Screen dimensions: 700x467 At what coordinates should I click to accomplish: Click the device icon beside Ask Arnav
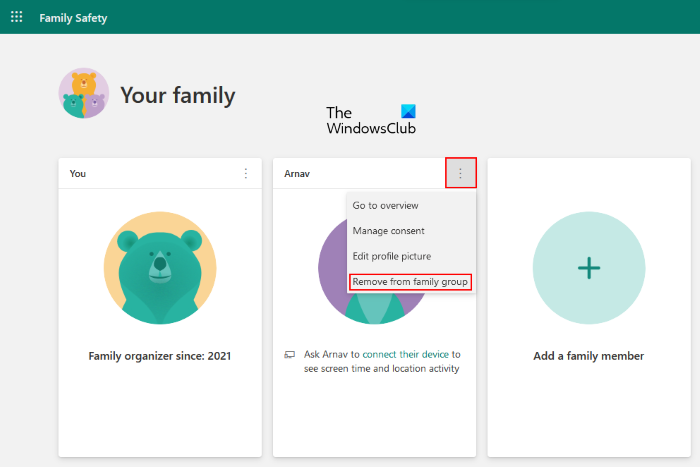pos(289,354)
